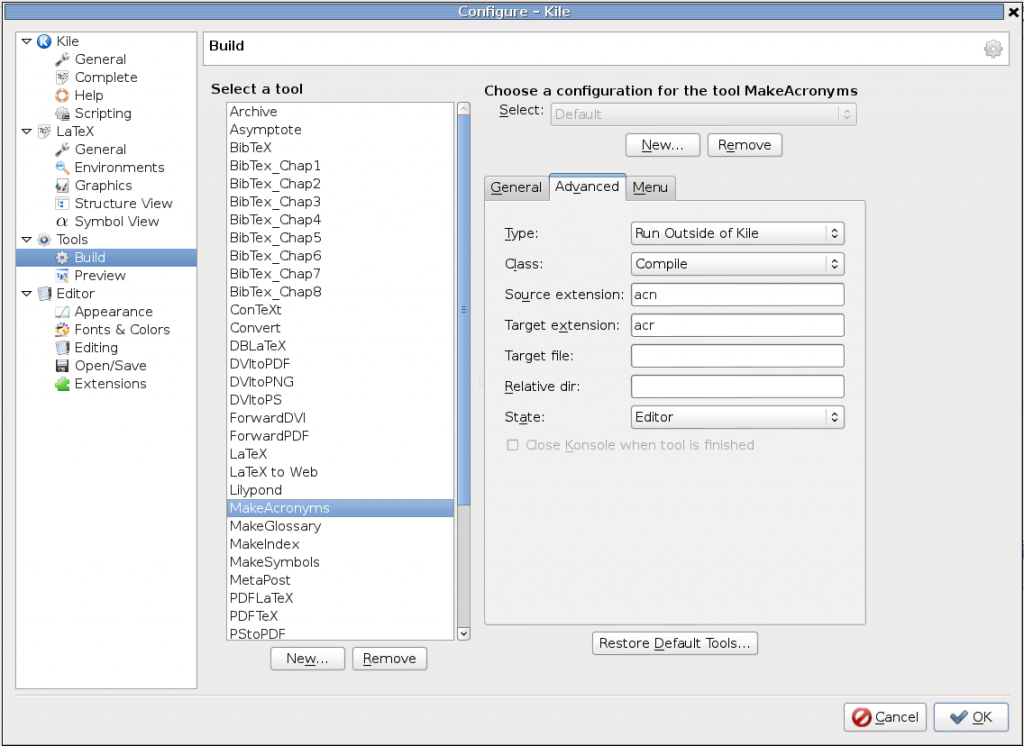
Task: Click the Graphics icon
Action: point(62,186)
